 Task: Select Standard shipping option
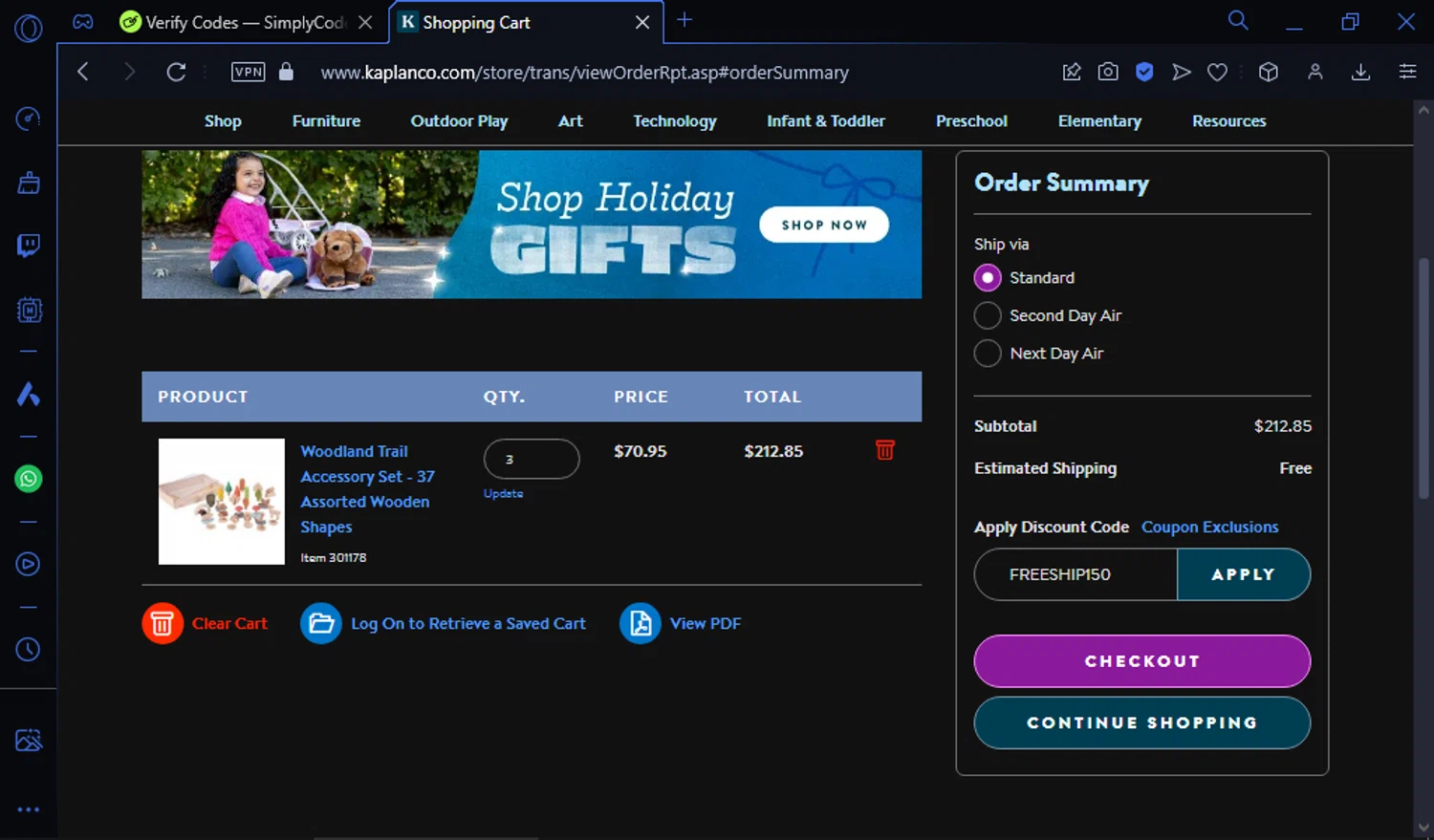(988, 277)
